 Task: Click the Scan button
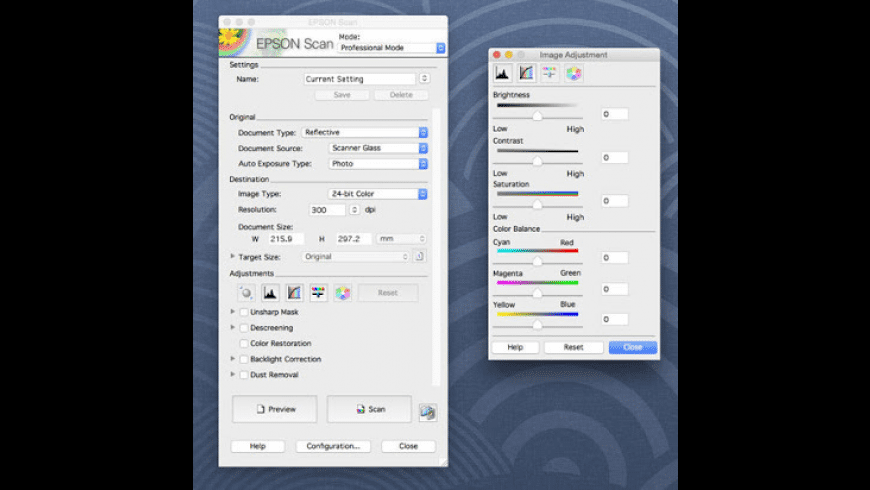(x=370, y=409)
